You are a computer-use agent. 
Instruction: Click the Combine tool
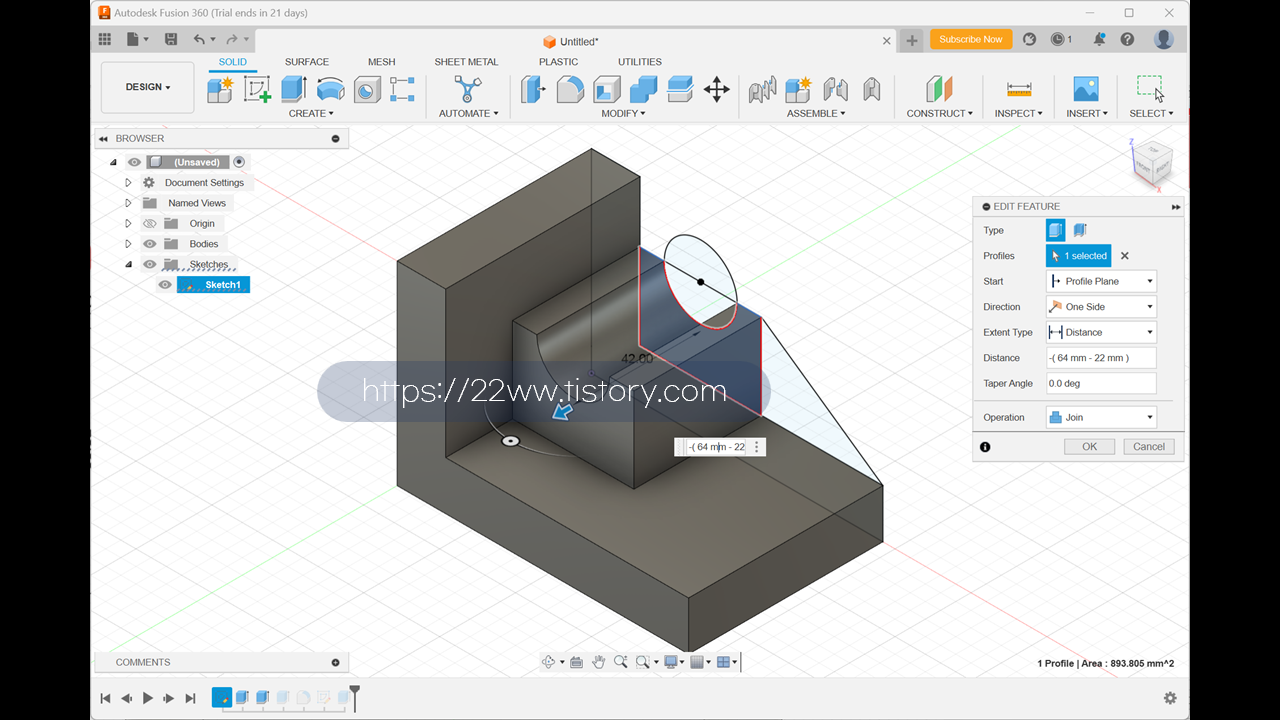(x=643, y=89)
